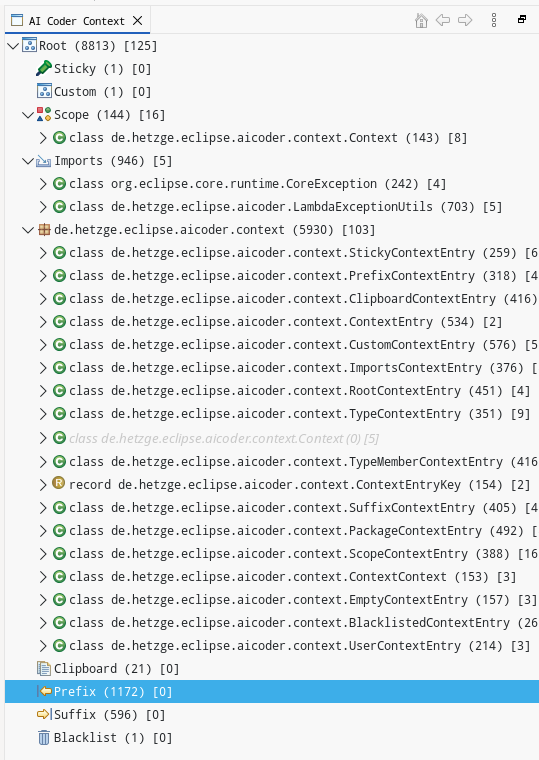The image size is (539, 760).
Task: Click the Forward arrow toolbar icon
Action: [x=465, y=20]
